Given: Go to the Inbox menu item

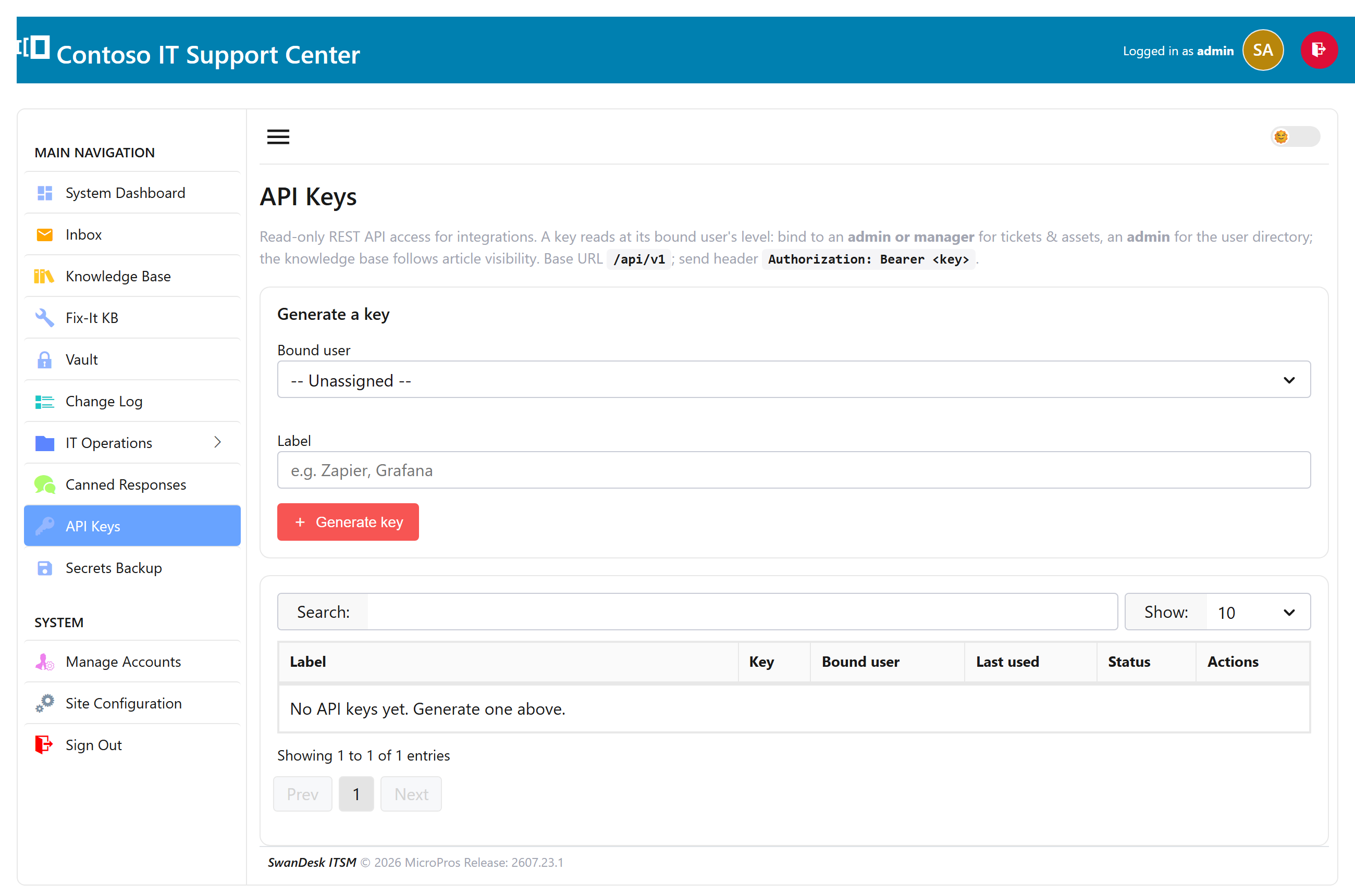Looking at the screenshot, I should click(132, 235).
